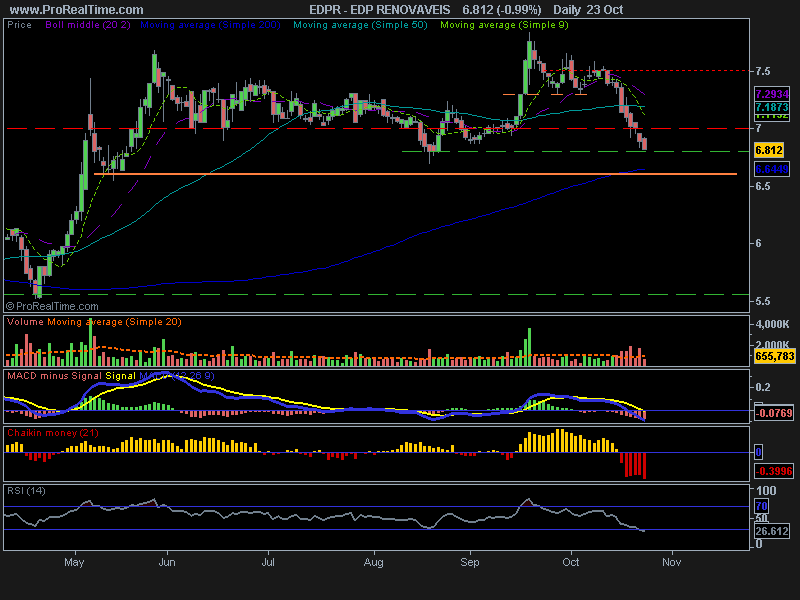800x600 pixels.
Task: Click the May date axis label
Action: tap(74, 562)
